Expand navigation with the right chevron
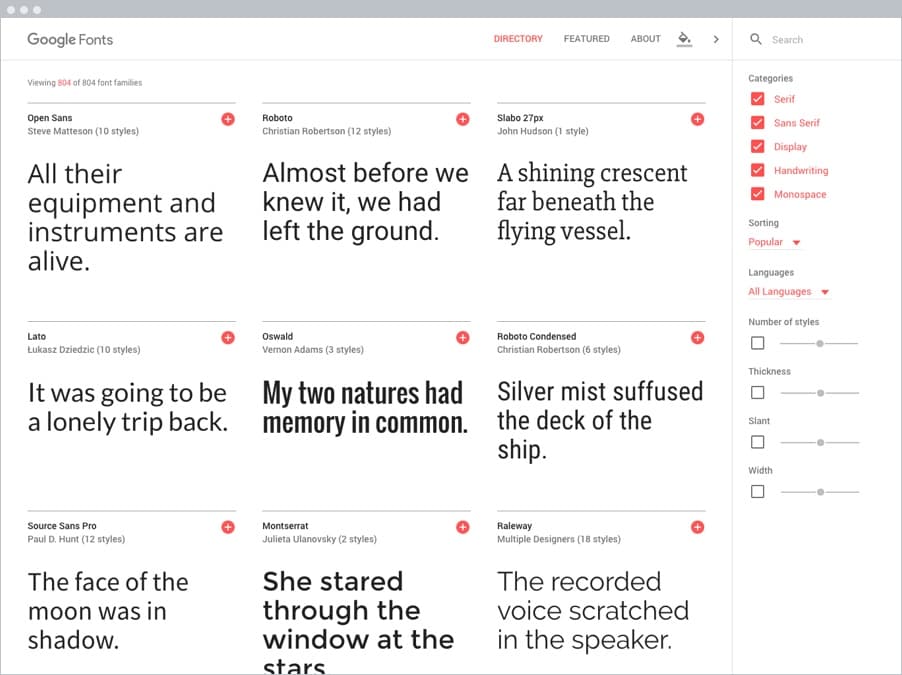 click(x=716, y=39)
